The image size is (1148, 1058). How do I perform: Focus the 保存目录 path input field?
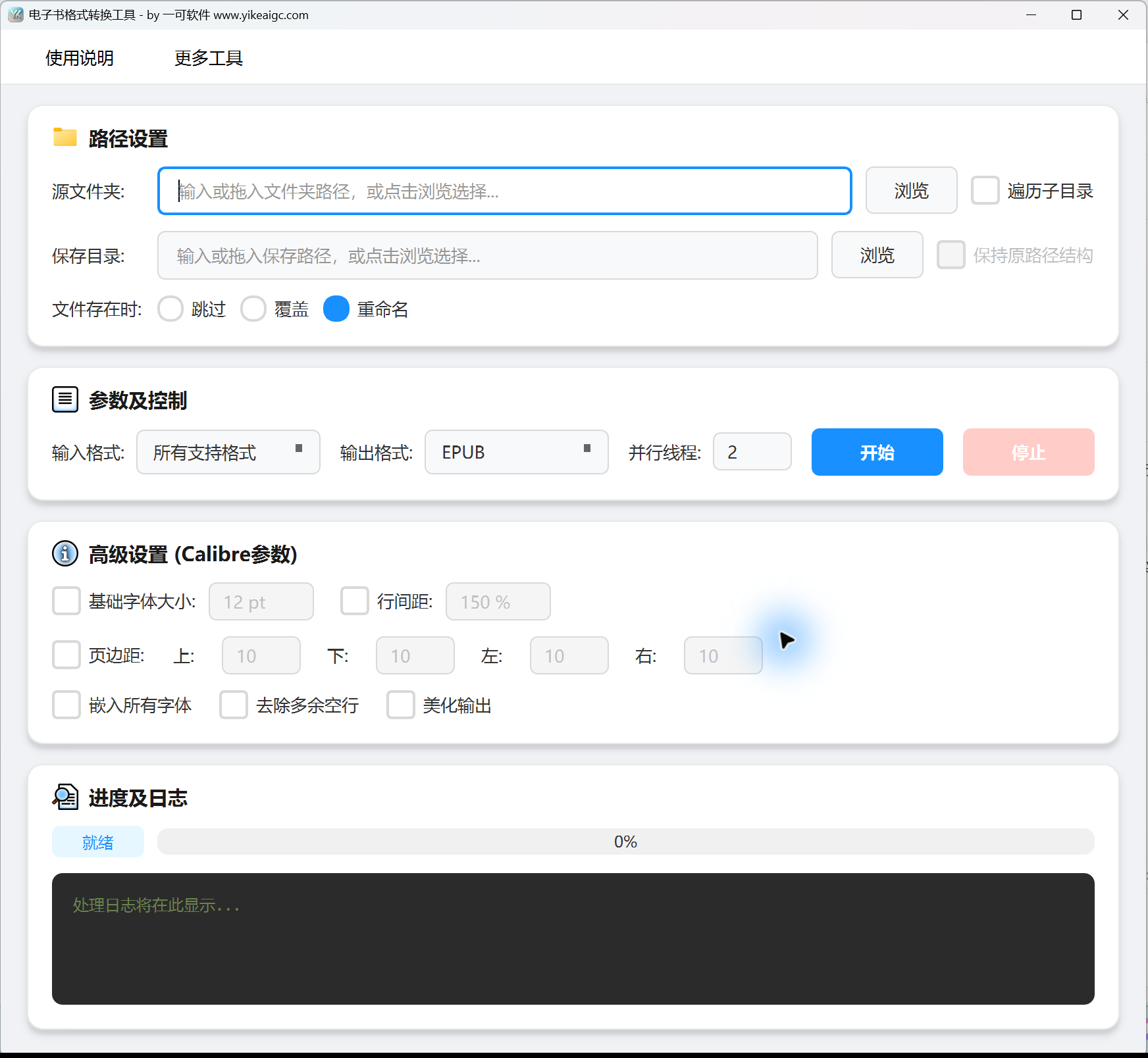pos(488,255)
